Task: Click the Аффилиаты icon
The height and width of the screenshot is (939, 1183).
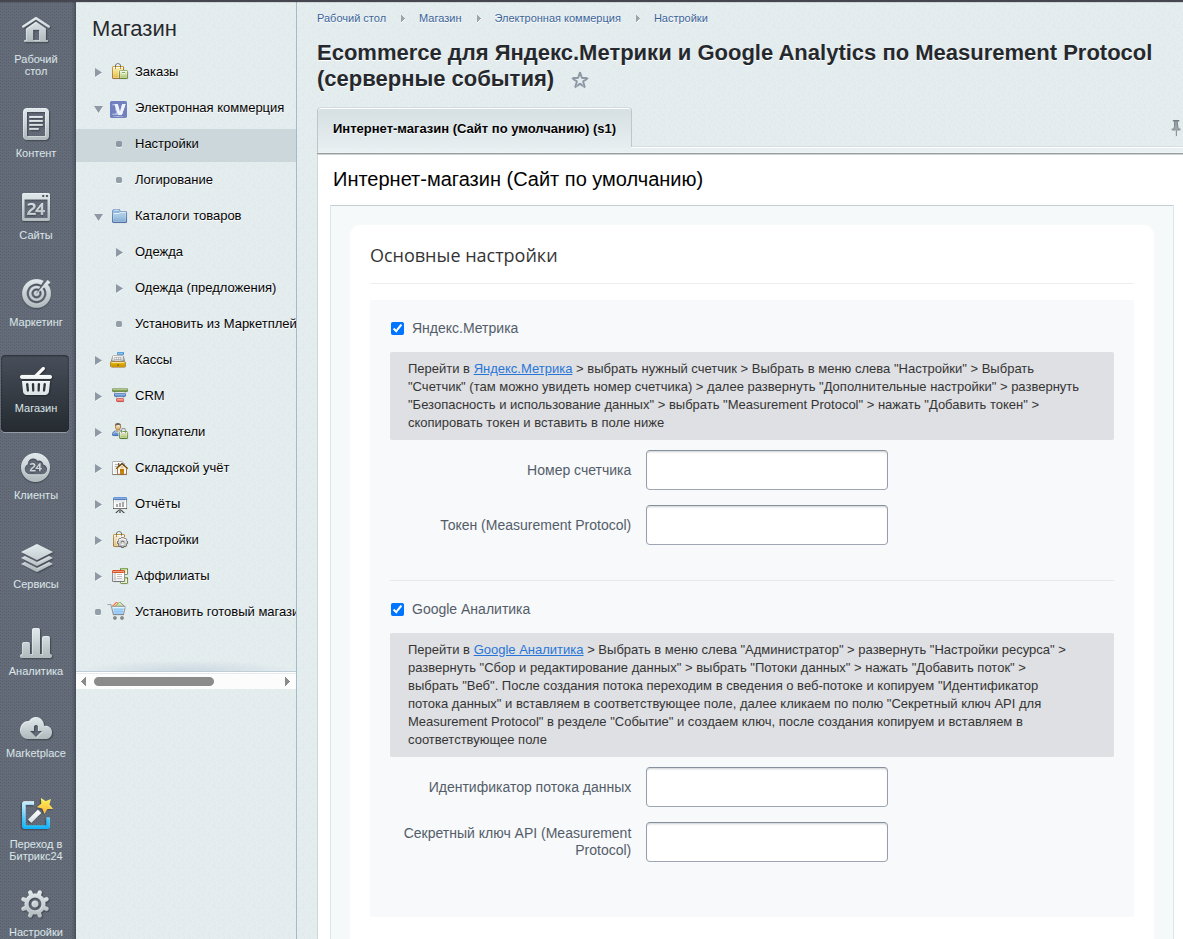Action: (119, 575)
